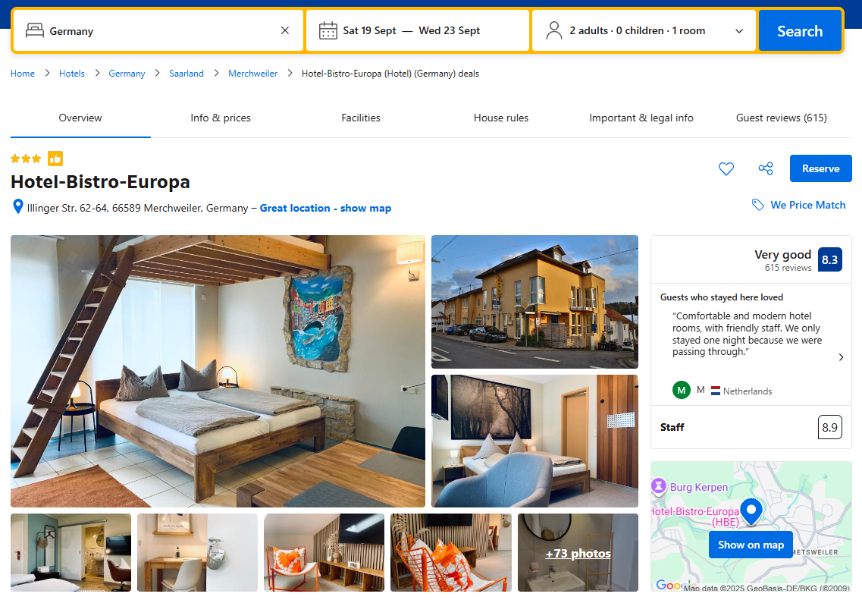Click the Reserve button

coord(821,168)
